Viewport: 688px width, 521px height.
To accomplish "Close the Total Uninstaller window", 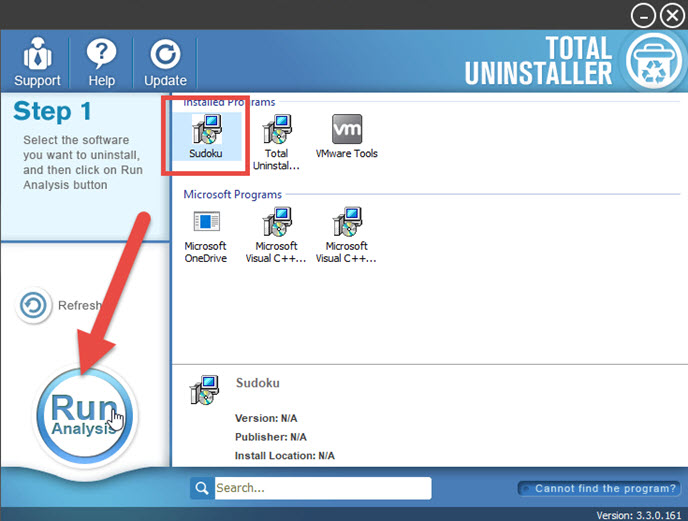I will point(672,16).
